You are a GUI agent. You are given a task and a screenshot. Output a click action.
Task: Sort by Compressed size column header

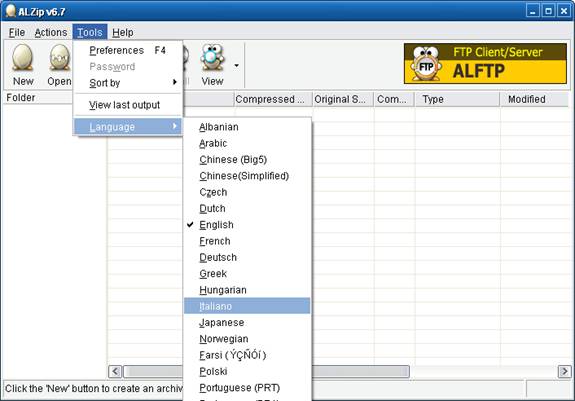pyautogui.click(x=273, y=99)
